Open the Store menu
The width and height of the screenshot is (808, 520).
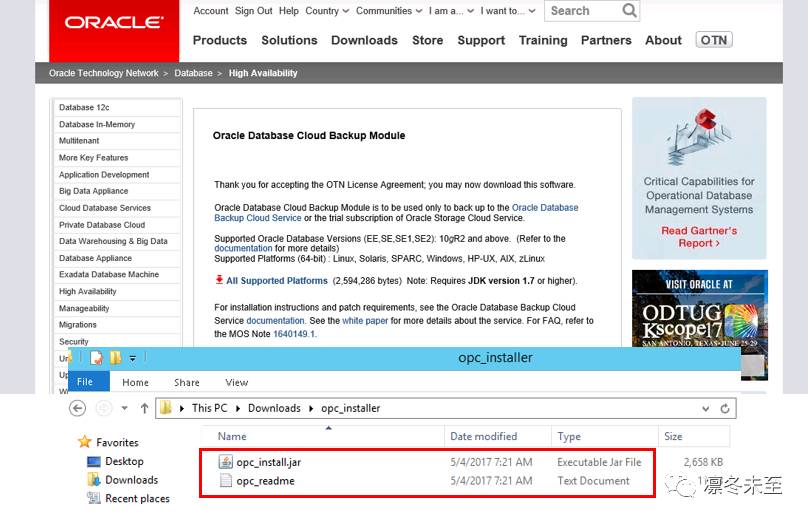(x=427, y=40)
